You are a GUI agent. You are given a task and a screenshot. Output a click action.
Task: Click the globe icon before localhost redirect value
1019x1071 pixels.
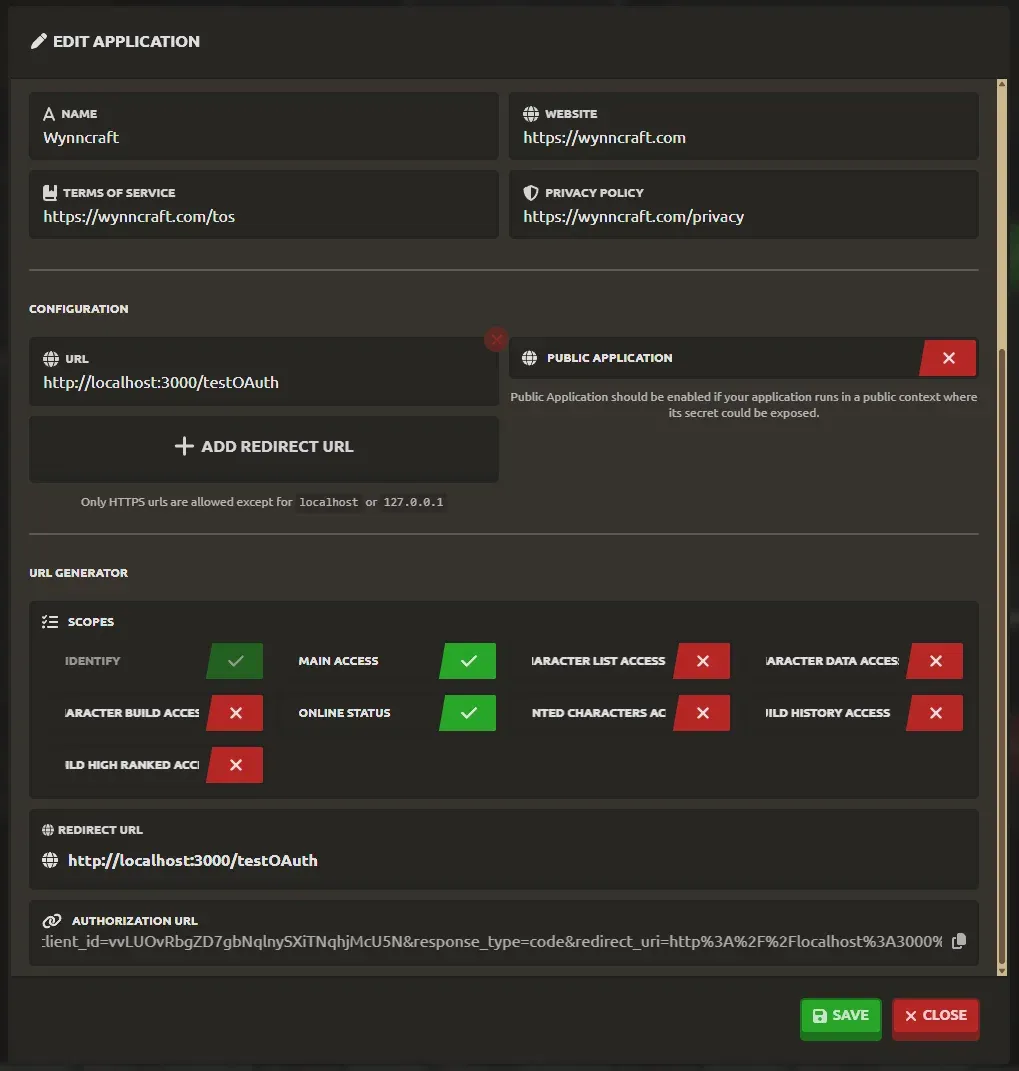(x=50, y=860)
